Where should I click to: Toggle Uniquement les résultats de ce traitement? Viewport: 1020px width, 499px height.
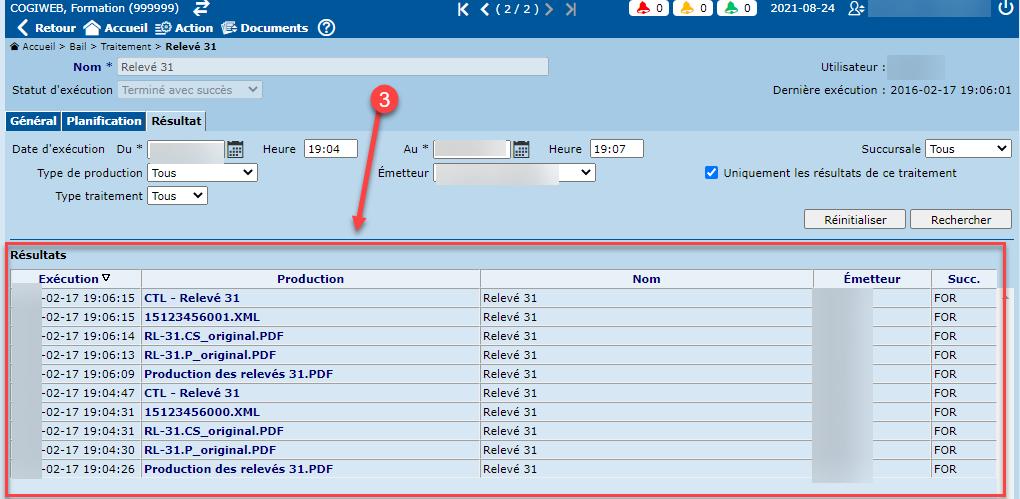[x=711, y=173]
